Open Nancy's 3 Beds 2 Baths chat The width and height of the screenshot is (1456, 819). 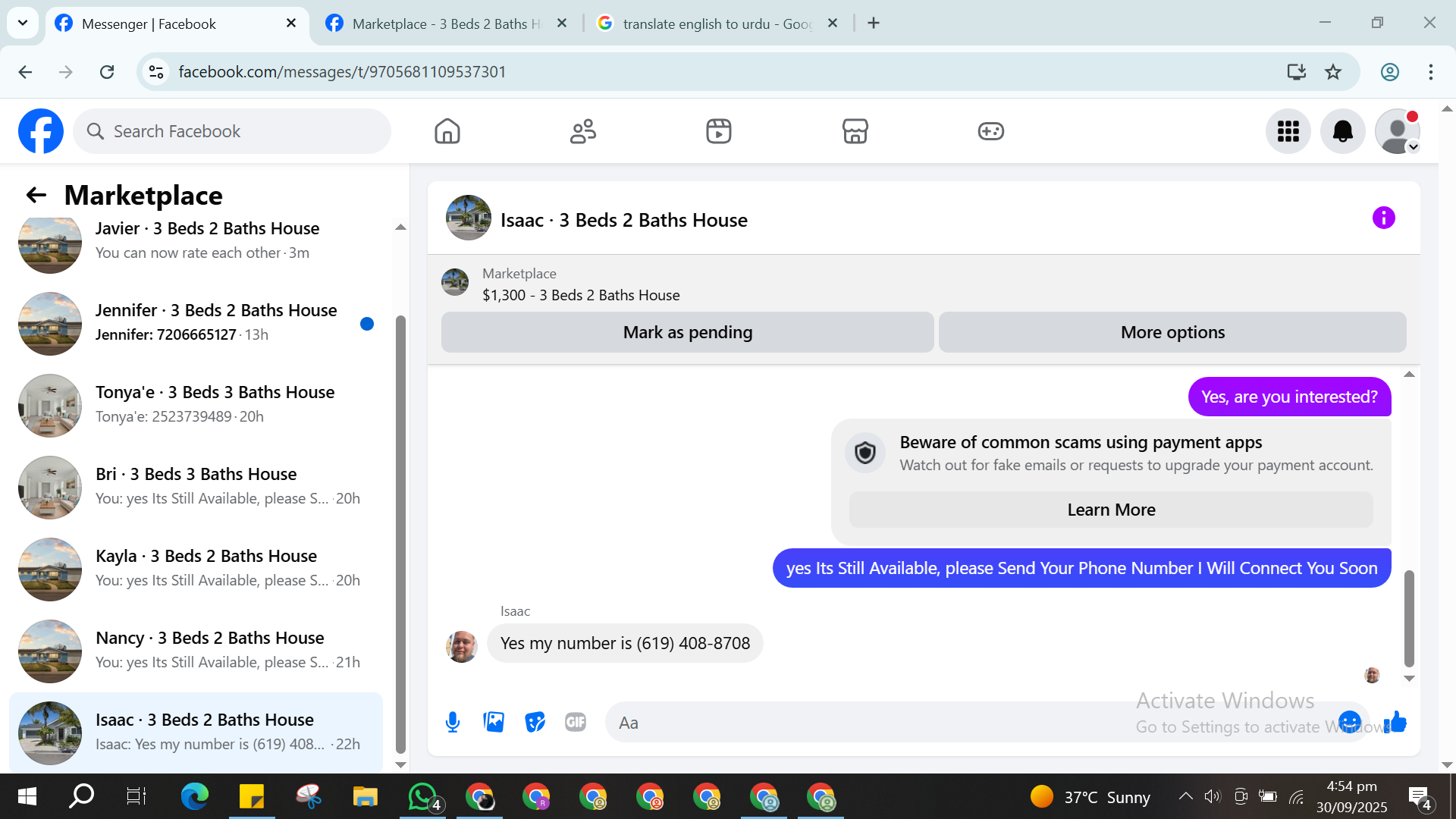[197, 651]
